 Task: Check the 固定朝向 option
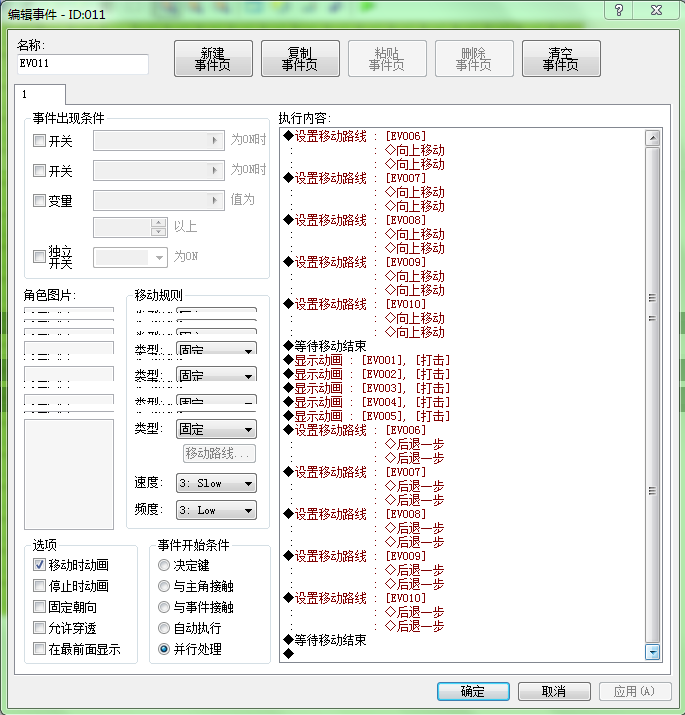point(40,606)
